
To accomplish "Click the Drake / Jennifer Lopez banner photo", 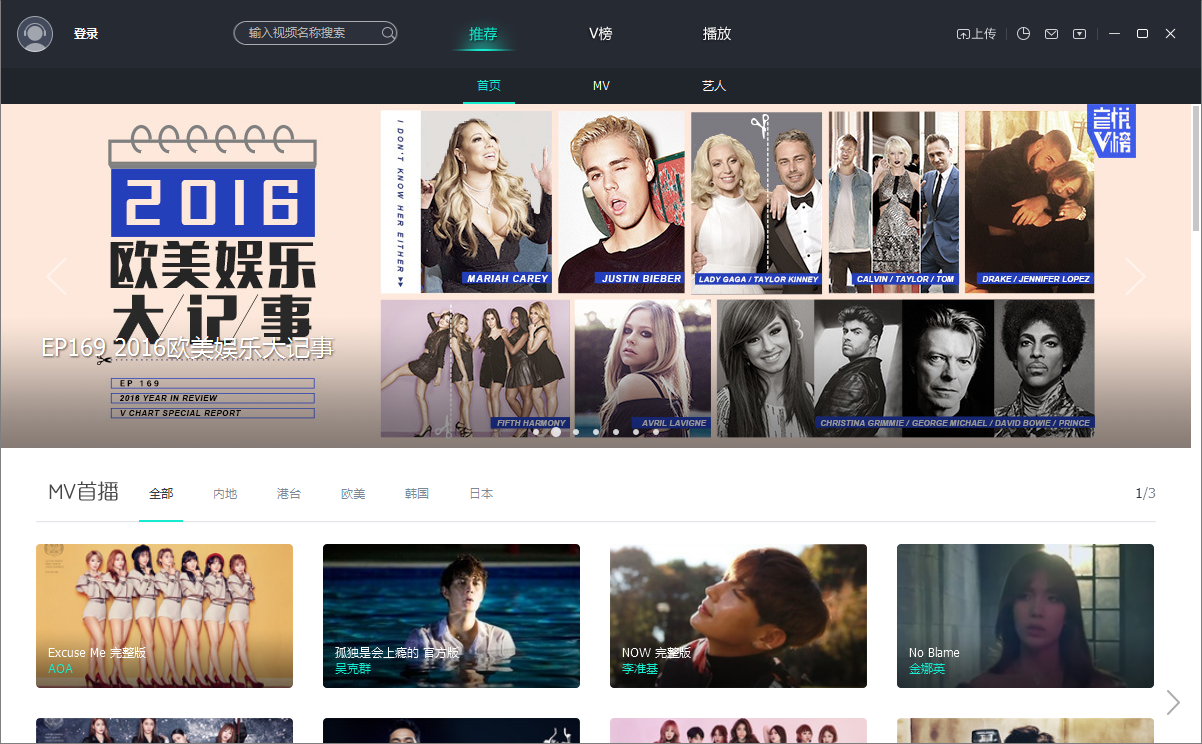I will [x=1029, y=201].
